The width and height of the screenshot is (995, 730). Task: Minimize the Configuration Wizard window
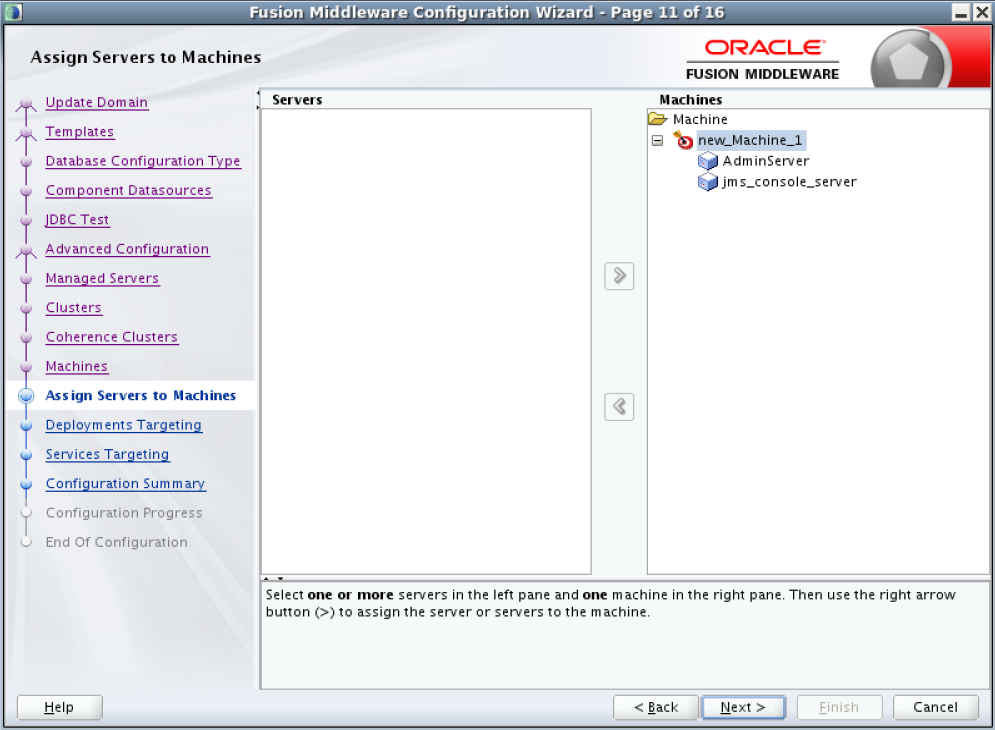tap(961, 12)
